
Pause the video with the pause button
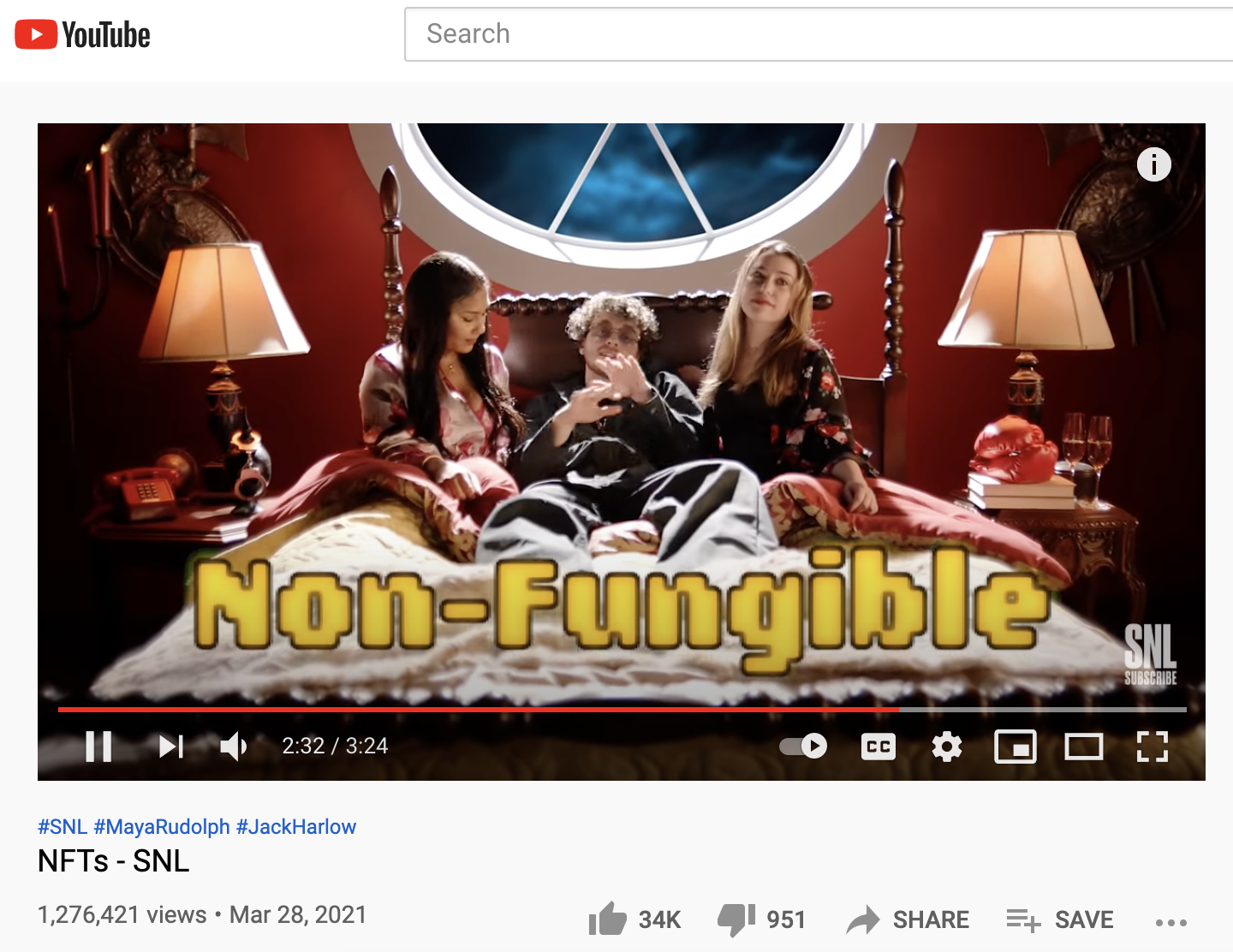(98, 747)
